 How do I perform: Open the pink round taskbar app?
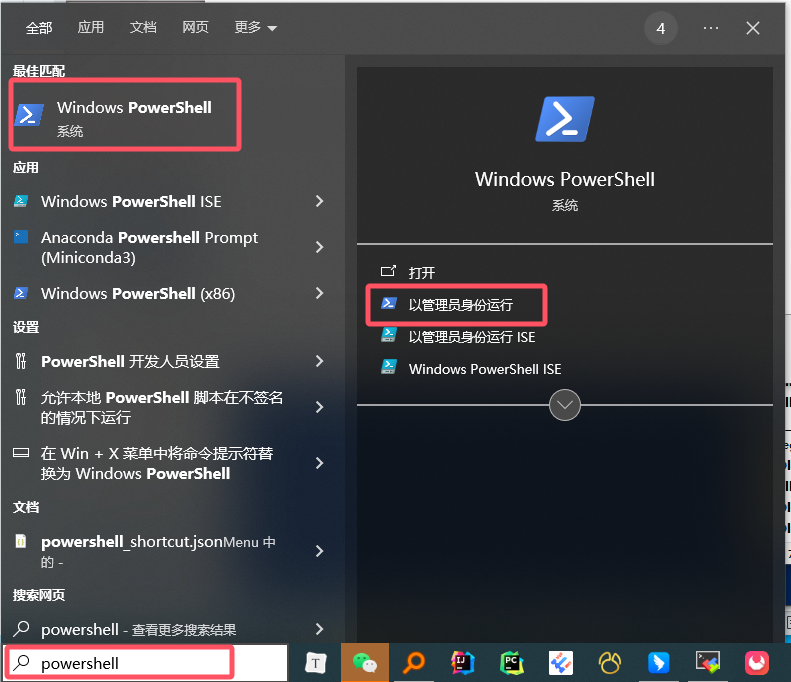tap(757, 662)
